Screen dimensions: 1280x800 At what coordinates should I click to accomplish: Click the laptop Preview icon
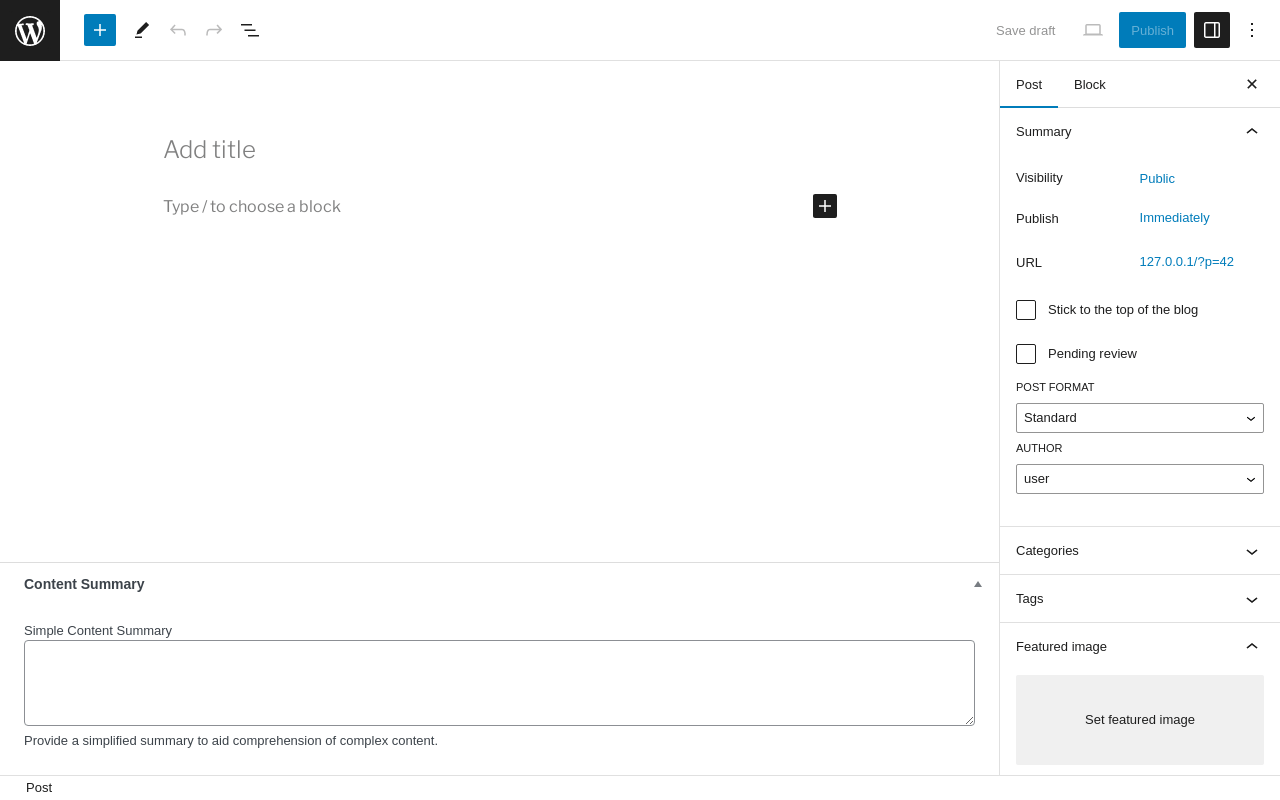tap(1093, 30)
